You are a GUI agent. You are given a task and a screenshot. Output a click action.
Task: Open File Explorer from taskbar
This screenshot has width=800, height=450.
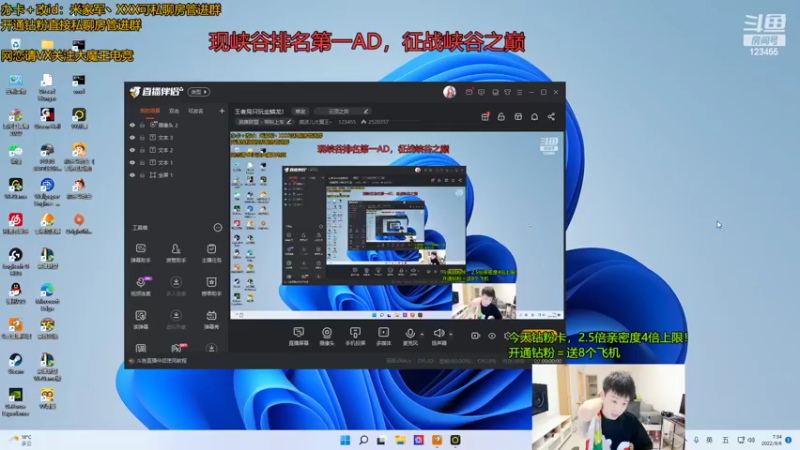[400, 440]
